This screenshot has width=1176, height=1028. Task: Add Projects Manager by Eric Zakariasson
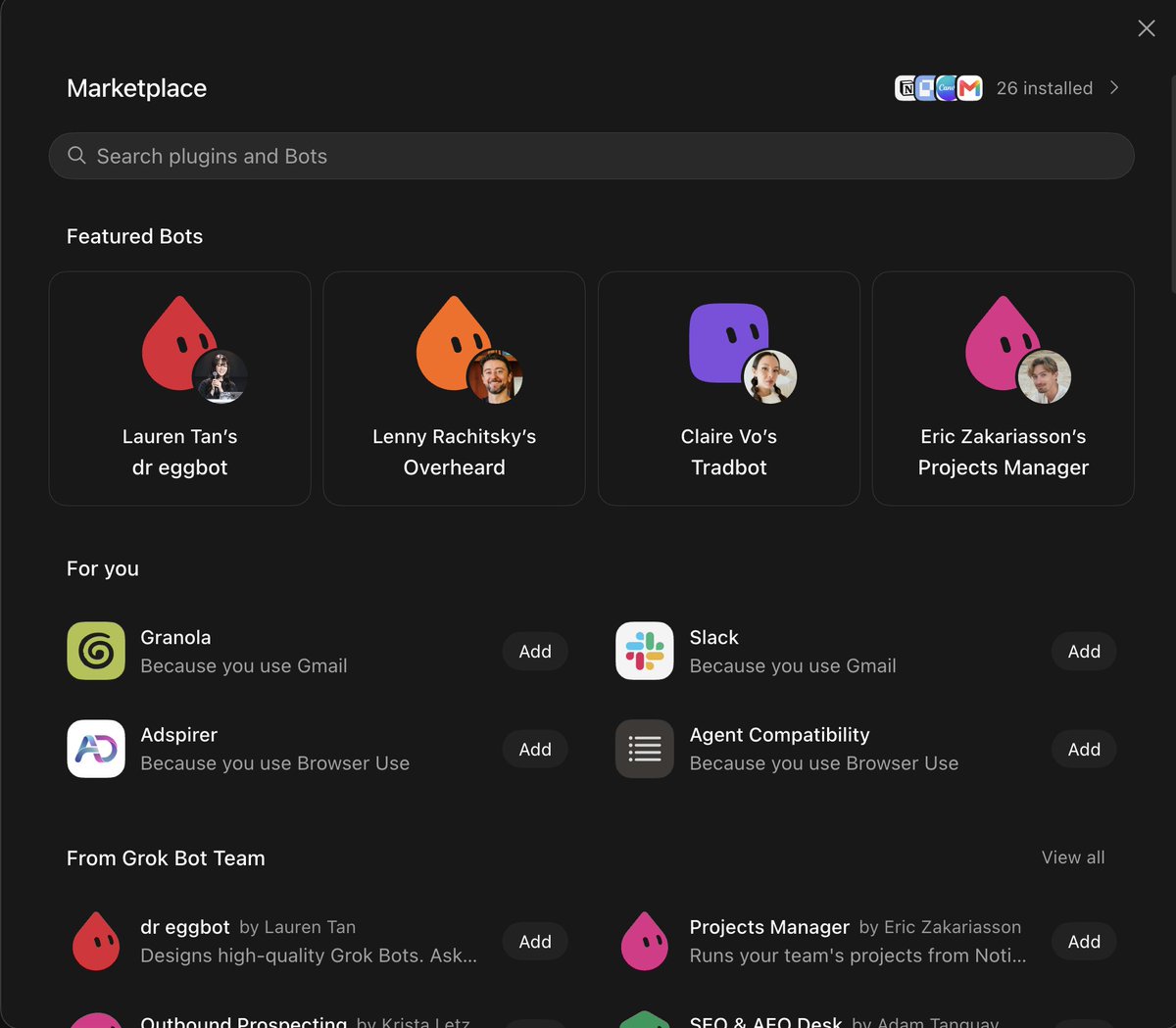[1084, 942]
